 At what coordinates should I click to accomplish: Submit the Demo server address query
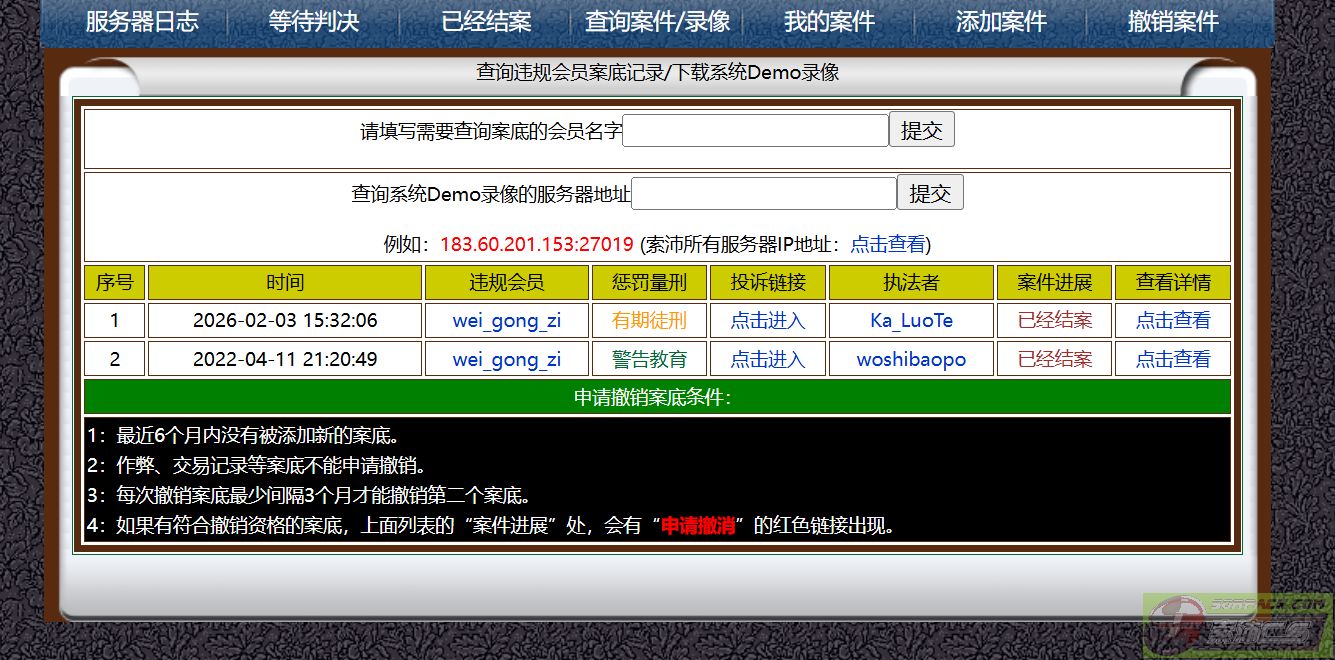(x=930, y=194)
